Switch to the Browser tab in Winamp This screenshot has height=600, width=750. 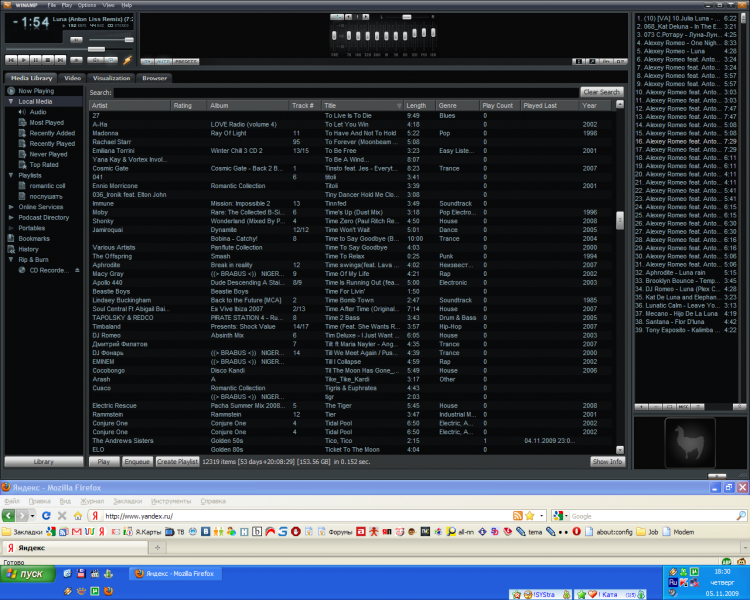pos(154,78)
